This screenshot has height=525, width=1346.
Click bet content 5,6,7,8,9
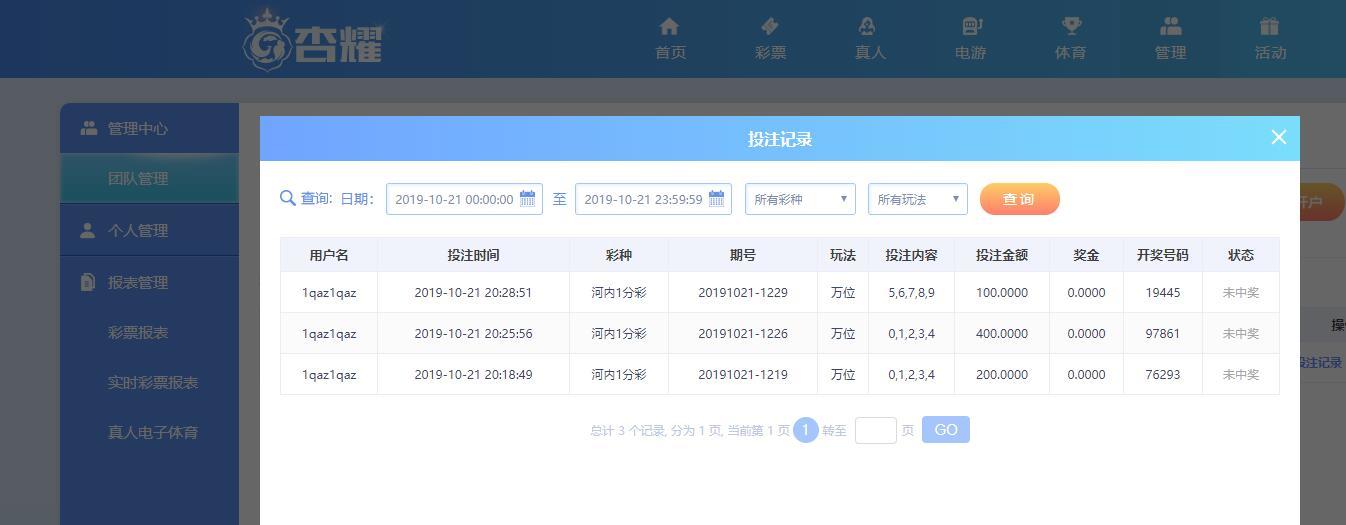click(x=911, y=293)
